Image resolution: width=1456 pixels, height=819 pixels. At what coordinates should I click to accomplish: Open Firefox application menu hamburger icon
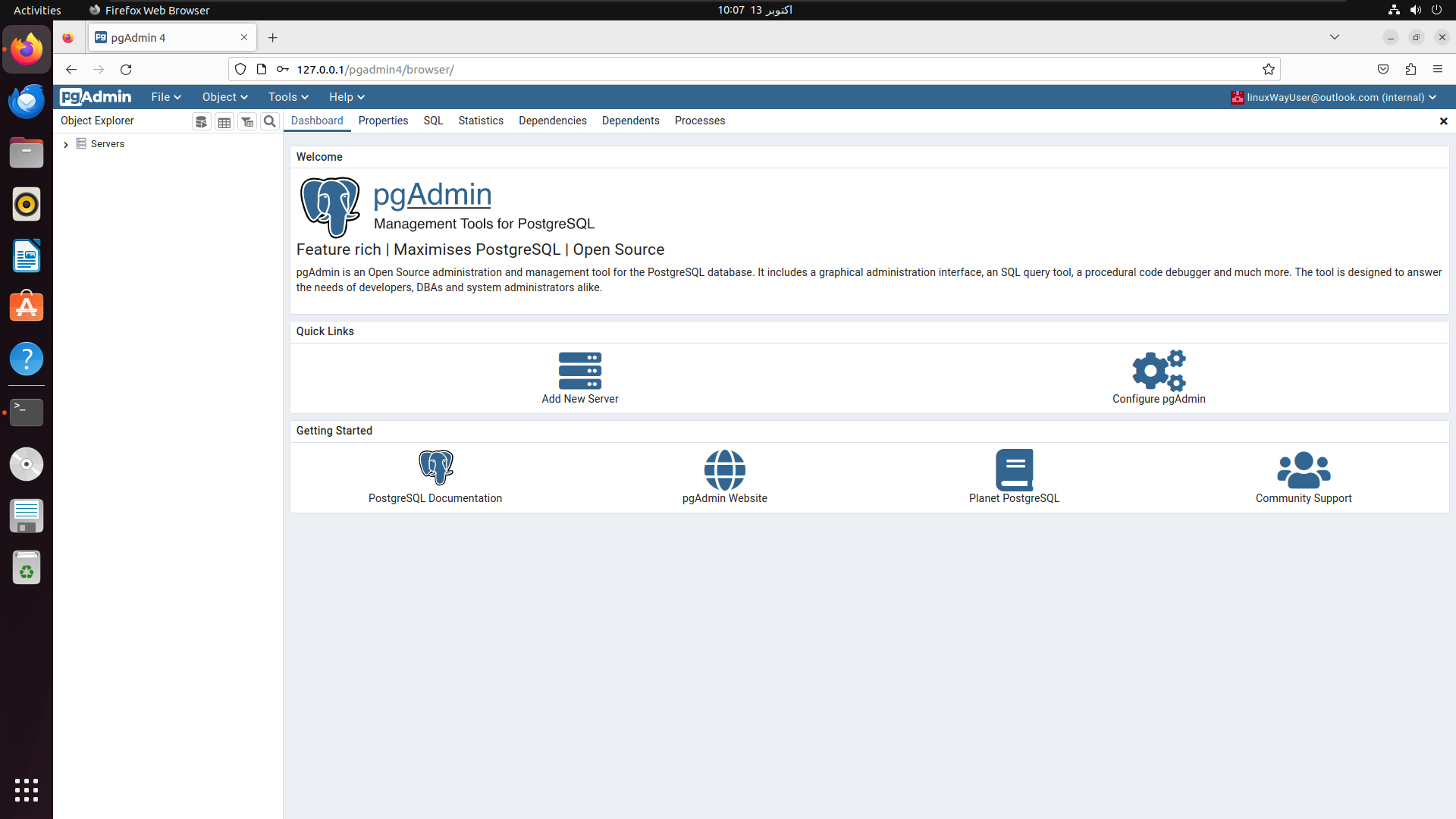point(1438,69)
